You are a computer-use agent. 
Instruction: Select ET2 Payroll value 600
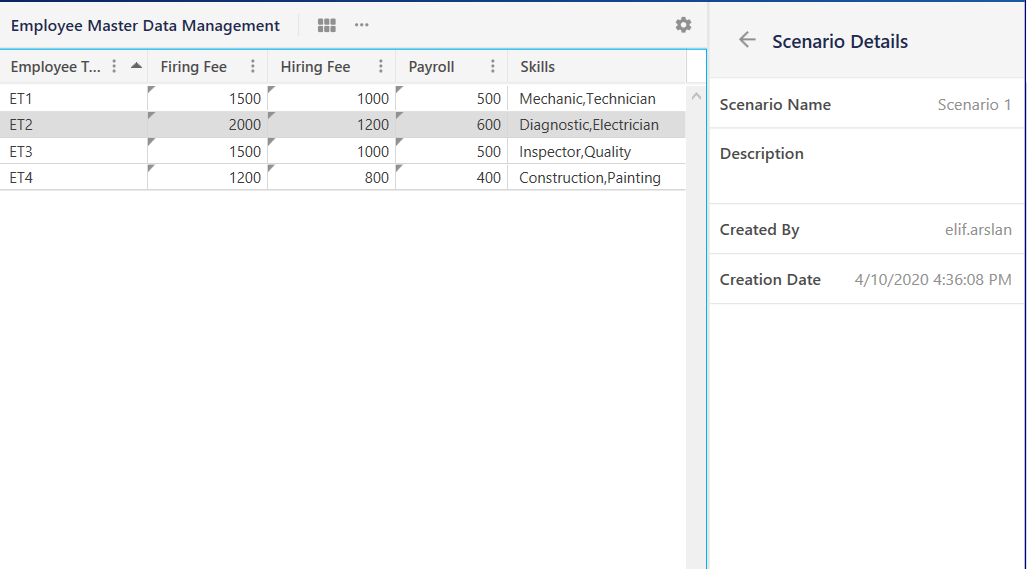coord(452,124)
